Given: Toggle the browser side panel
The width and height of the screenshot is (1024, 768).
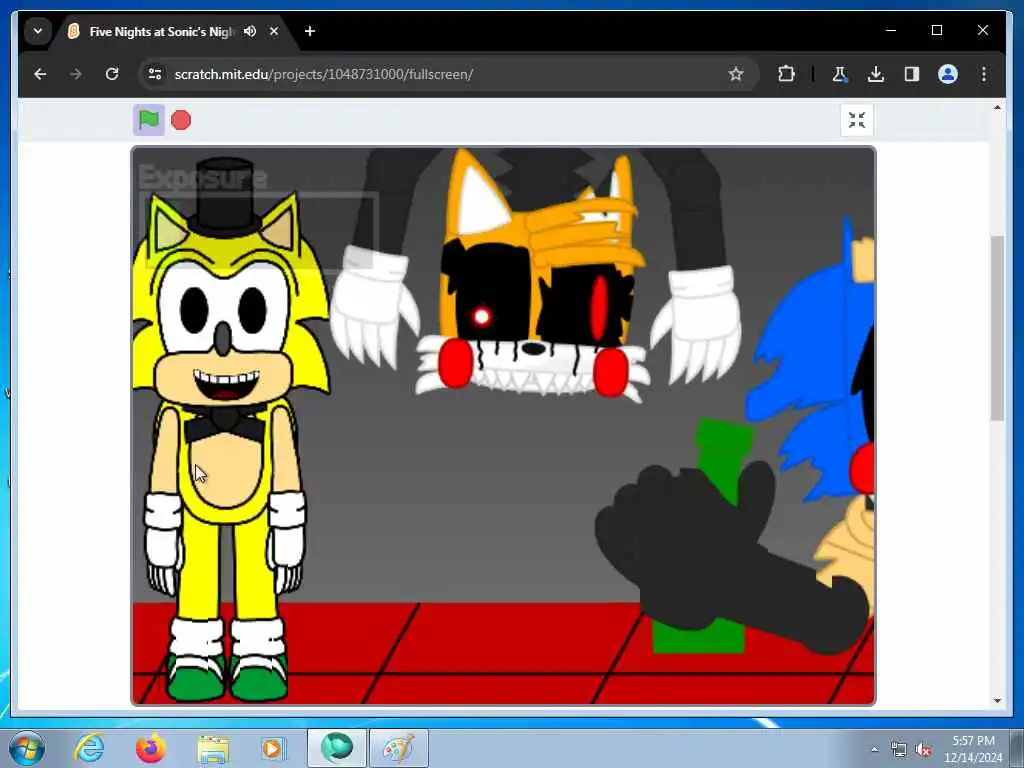Looking at the screenshot, I should 912,74.
